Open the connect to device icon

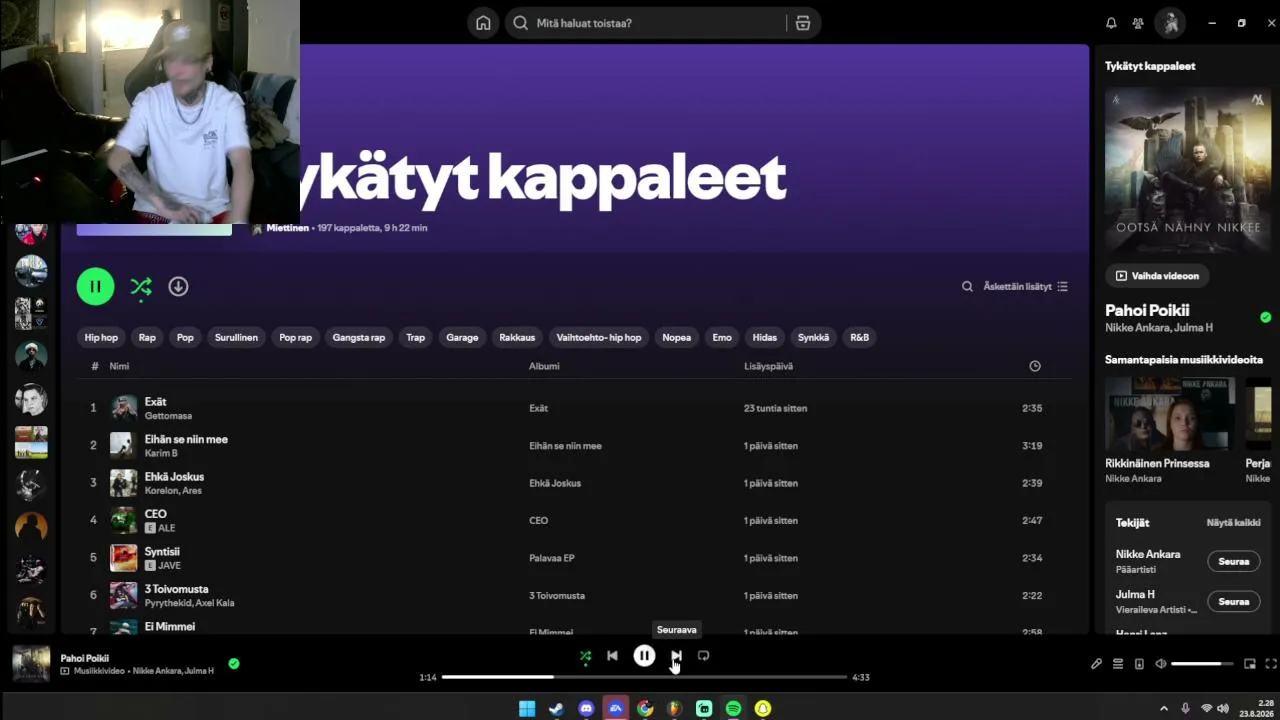(x=1139, y=664)
